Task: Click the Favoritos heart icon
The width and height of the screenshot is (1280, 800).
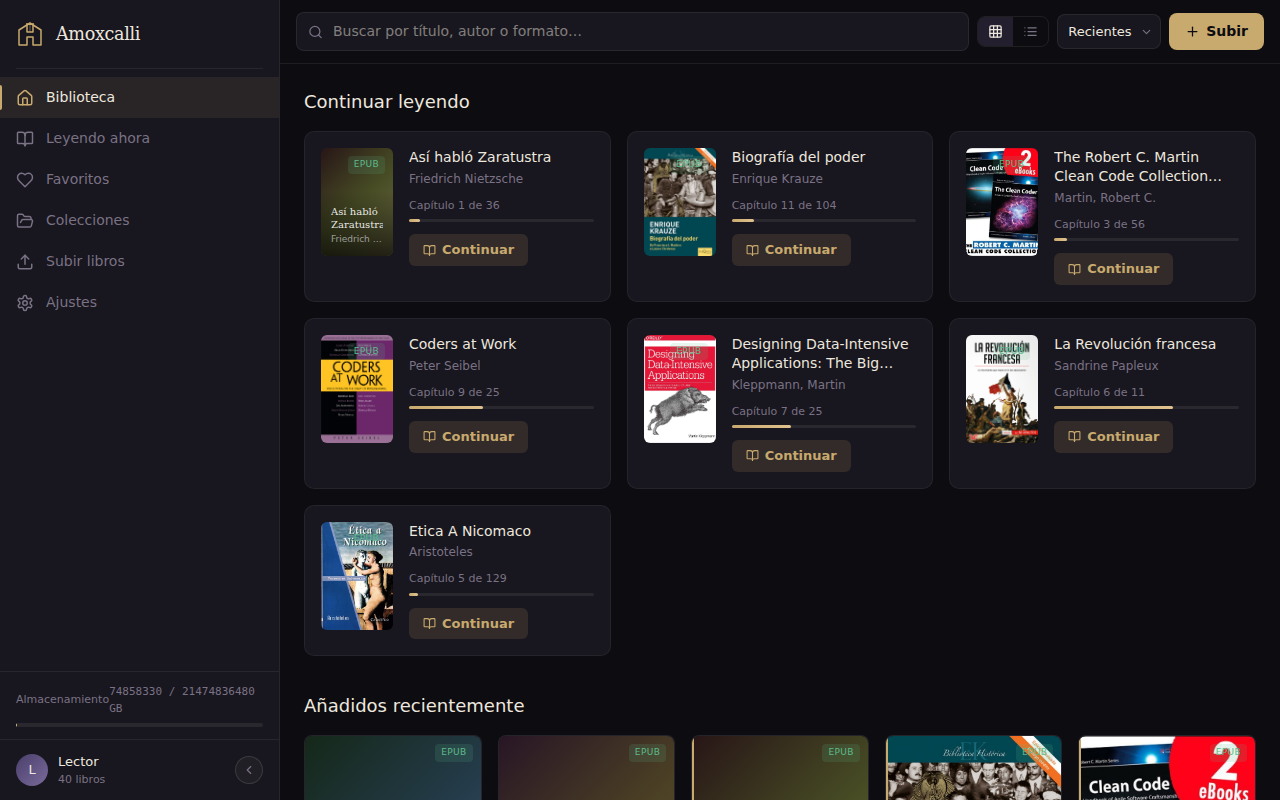Action: pos(25,179)
